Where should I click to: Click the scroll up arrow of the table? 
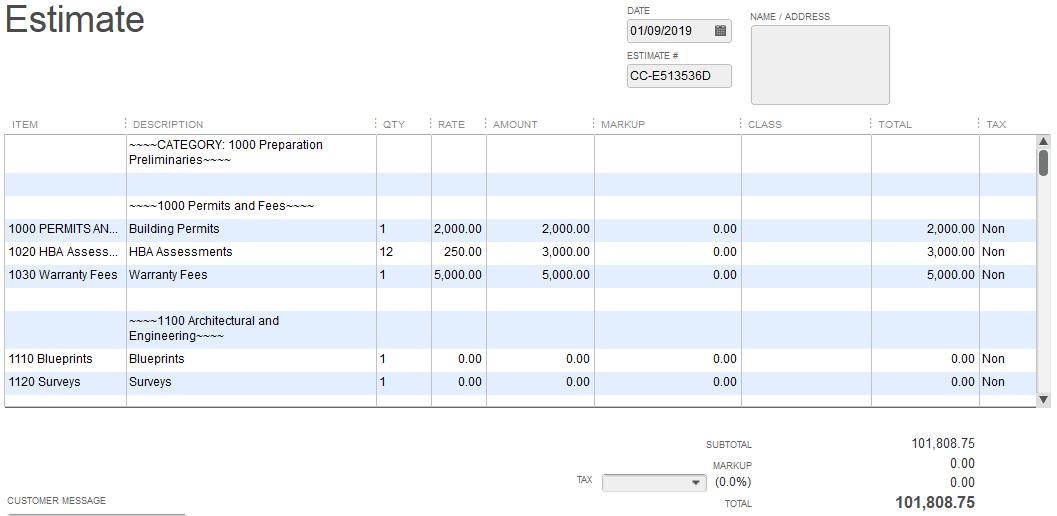click(x=1044, y=141)
